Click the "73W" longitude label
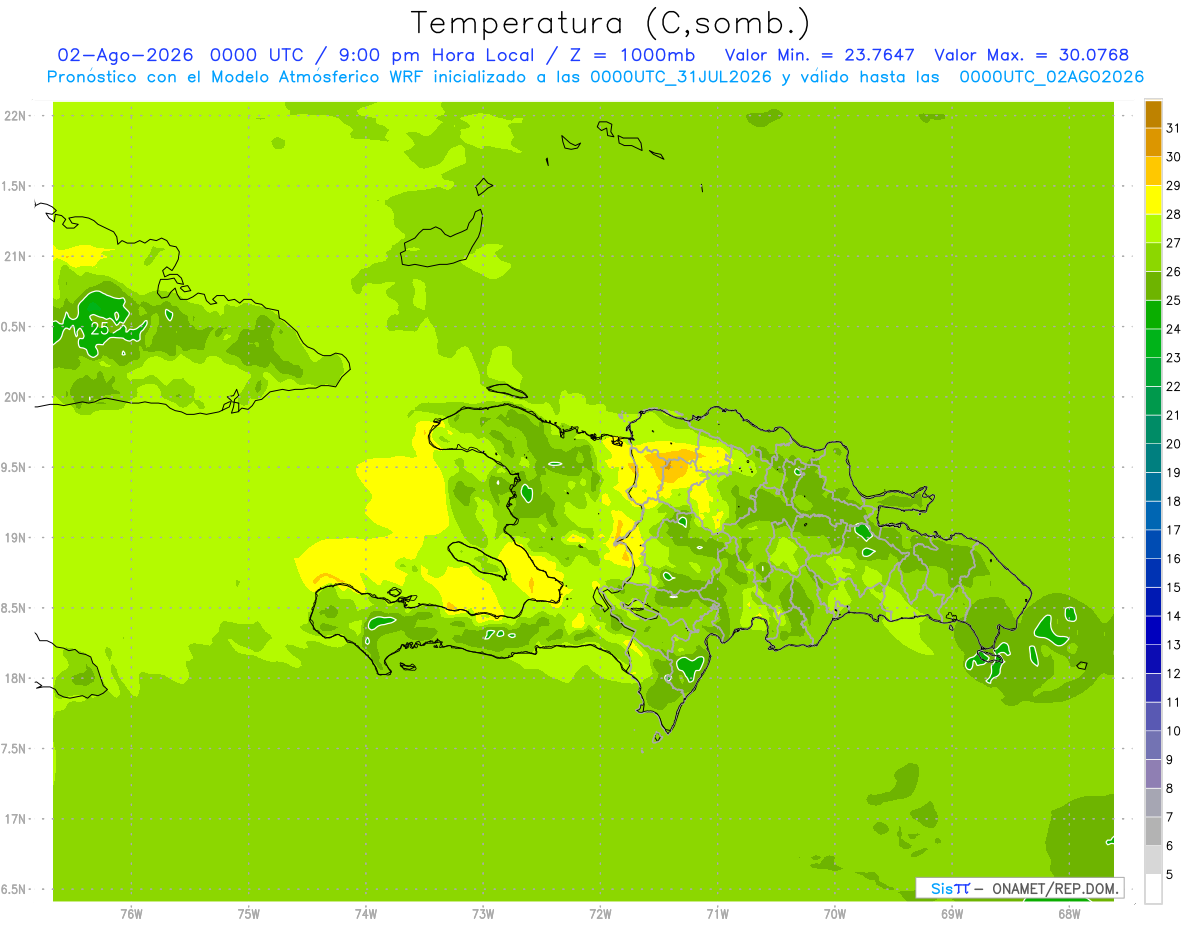Image resolution: width=1200 pixels, height=927 pixels. point(483,913)
